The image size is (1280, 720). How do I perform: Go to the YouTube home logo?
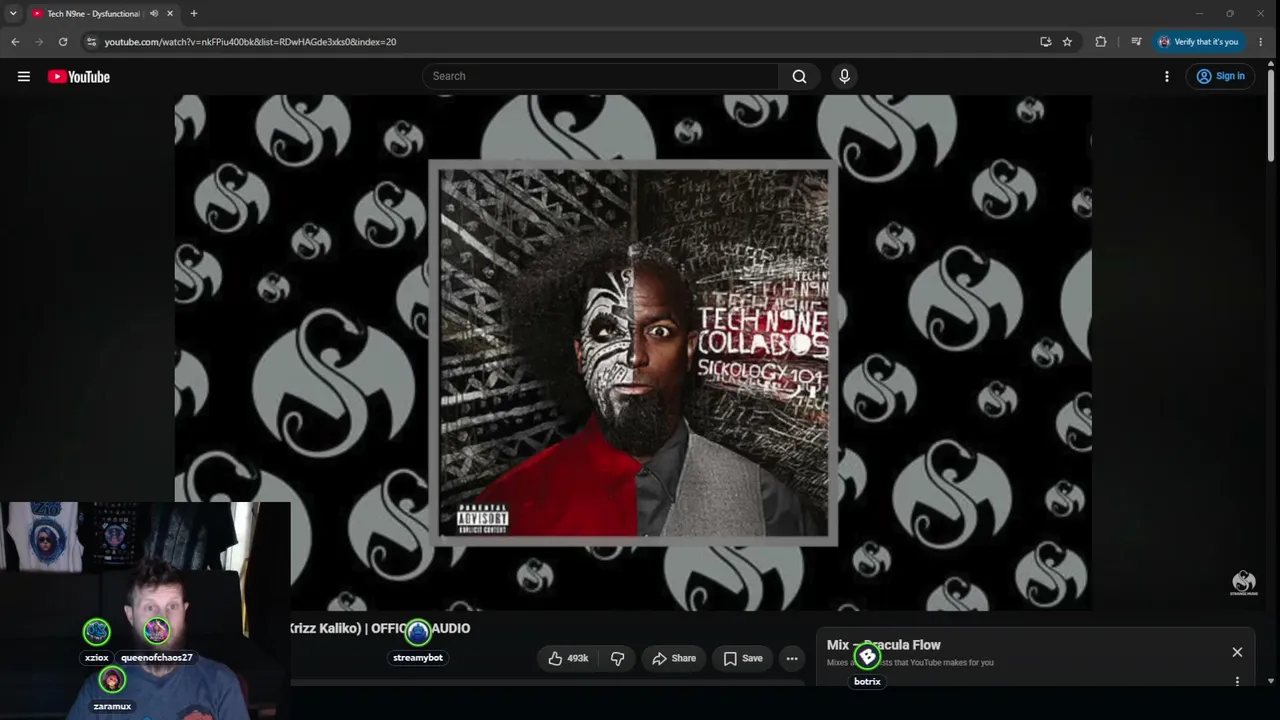click(78, 77)
